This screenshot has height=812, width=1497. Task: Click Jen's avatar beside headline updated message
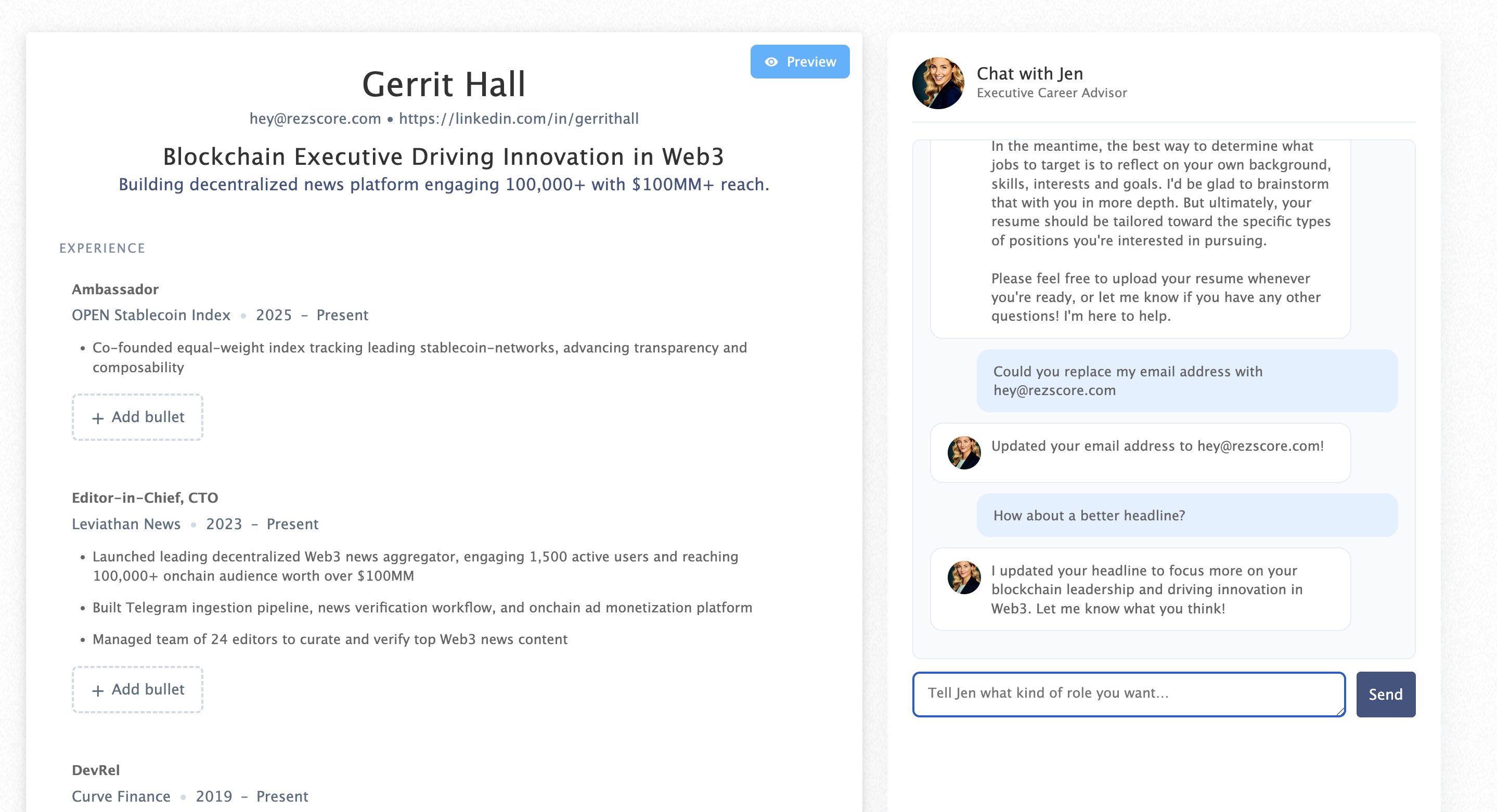pos(963,578)
